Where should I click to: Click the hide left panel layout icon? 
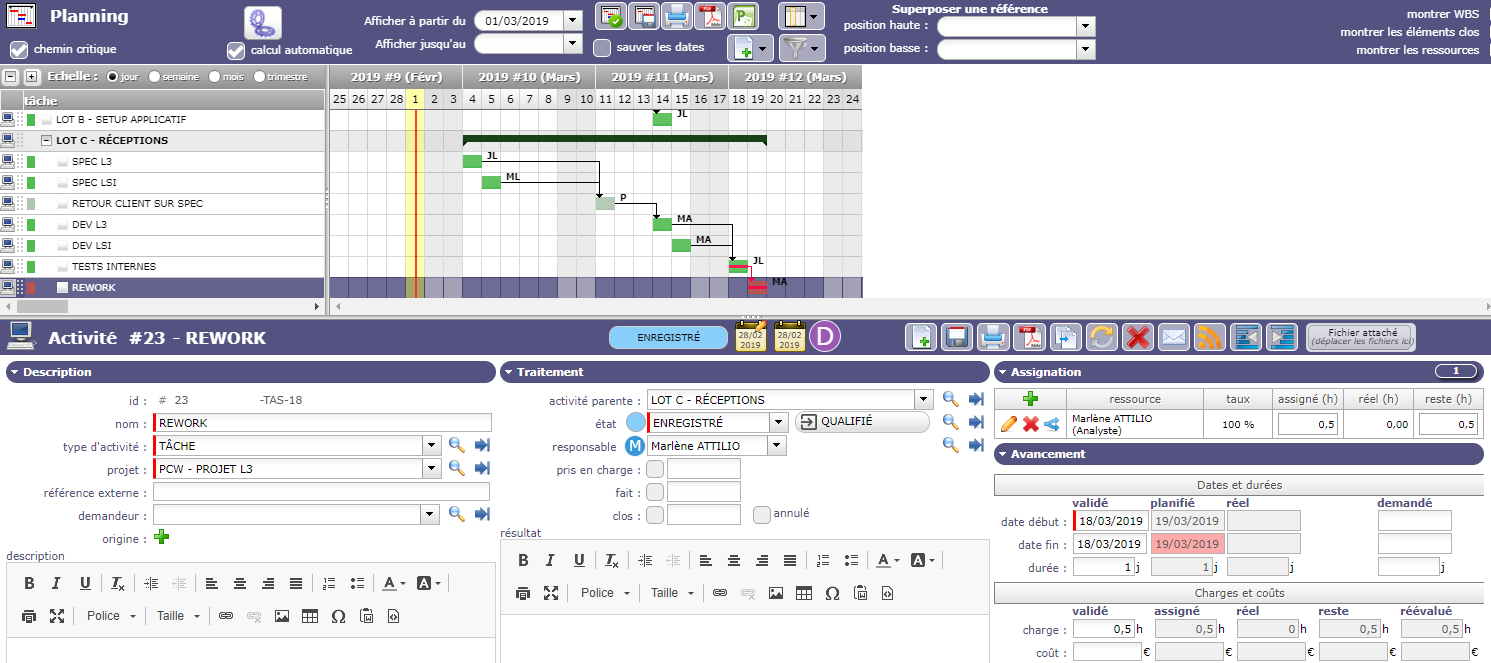pyautogui.click(x=1246, y=337)
